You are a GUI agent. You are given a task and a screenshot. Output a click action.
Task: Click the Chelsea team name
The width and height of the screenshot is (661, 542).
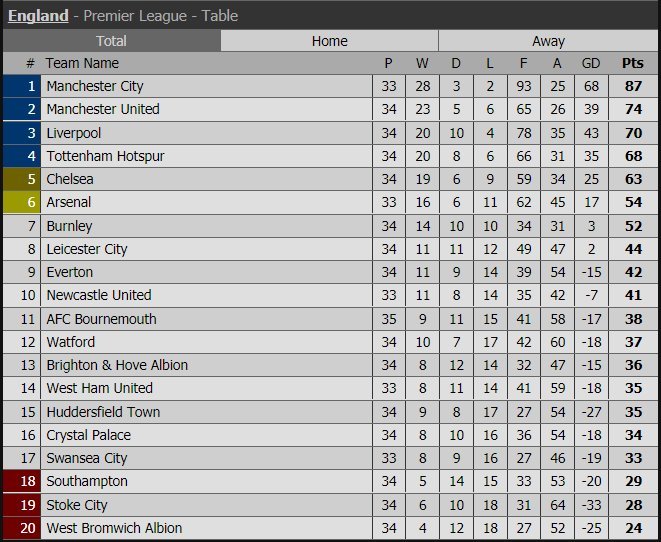pyautogui.click(x=70, y=179)
